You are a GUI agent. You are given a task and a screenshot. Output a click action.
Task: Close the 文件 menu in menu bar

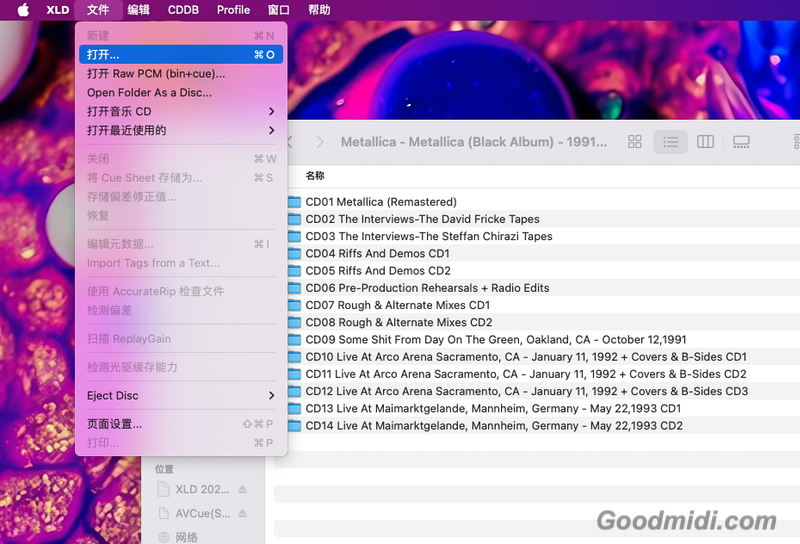[x=98, y=10]
